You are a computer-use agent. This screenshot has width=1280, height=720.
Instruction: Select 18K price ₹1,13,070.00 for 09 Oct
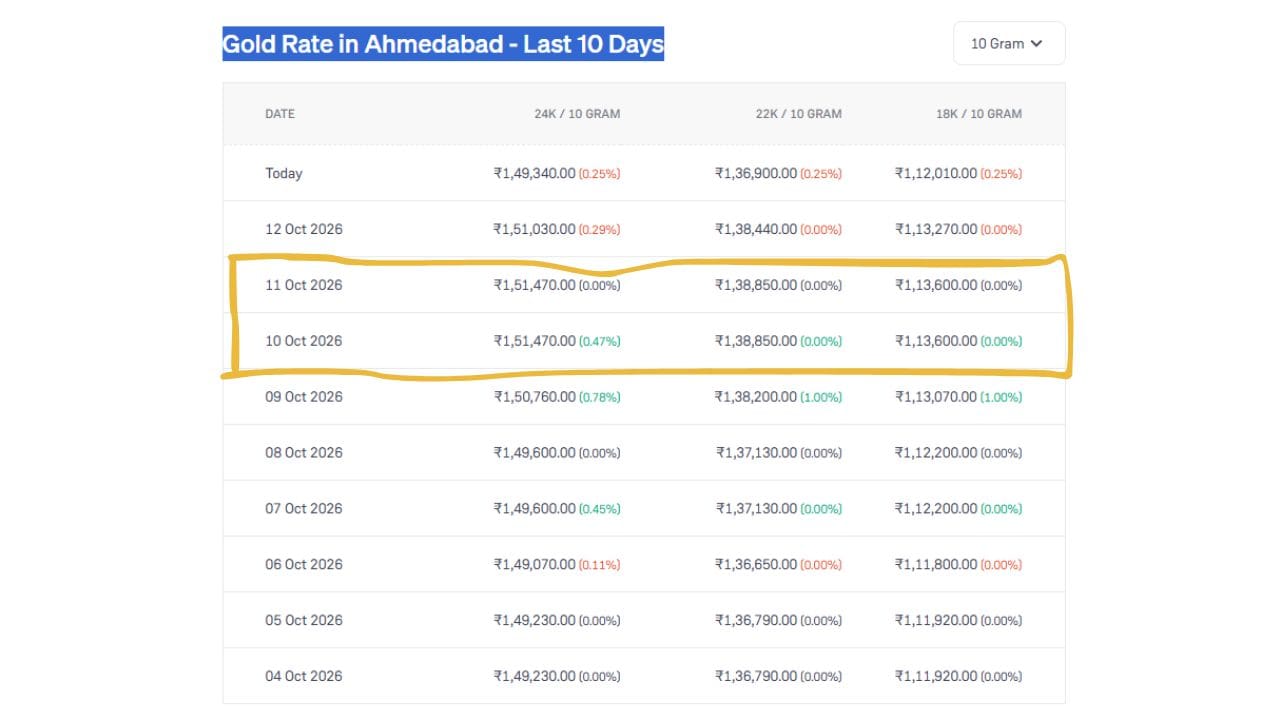click(x=936, y=397)
